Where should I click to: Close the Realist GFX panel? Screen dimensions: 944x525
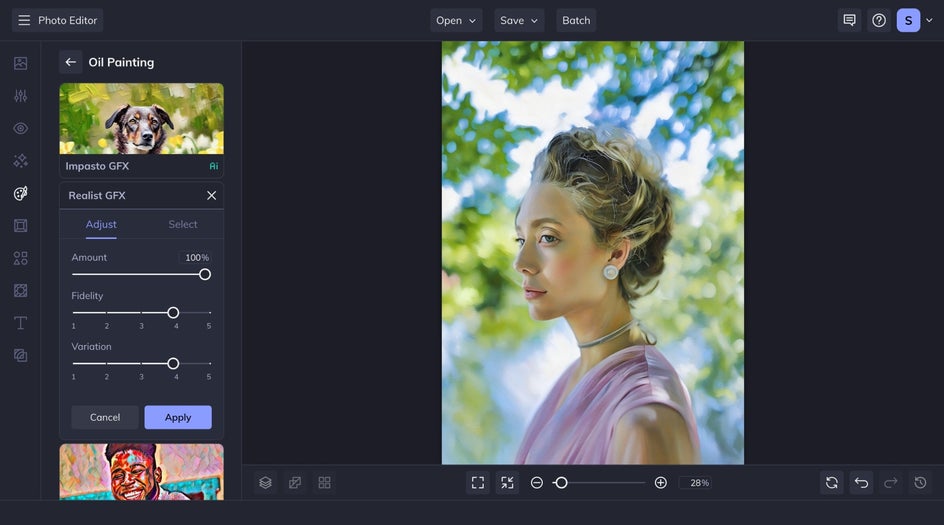(x=211, y=196)
